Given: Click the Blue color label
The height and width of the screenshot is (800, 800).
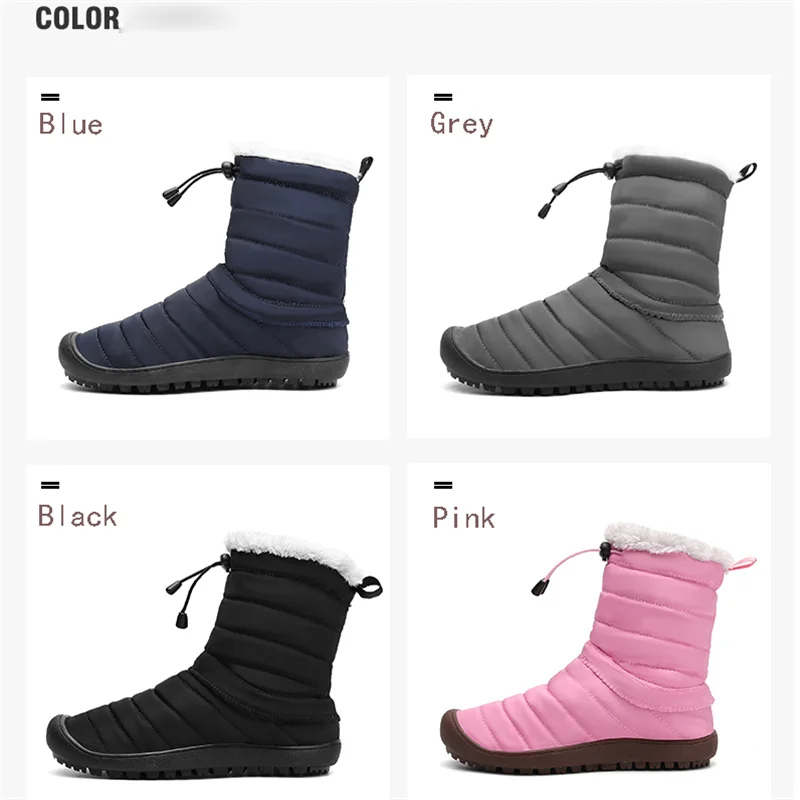Looking at the screenshot, I should [x=70, y=124].
